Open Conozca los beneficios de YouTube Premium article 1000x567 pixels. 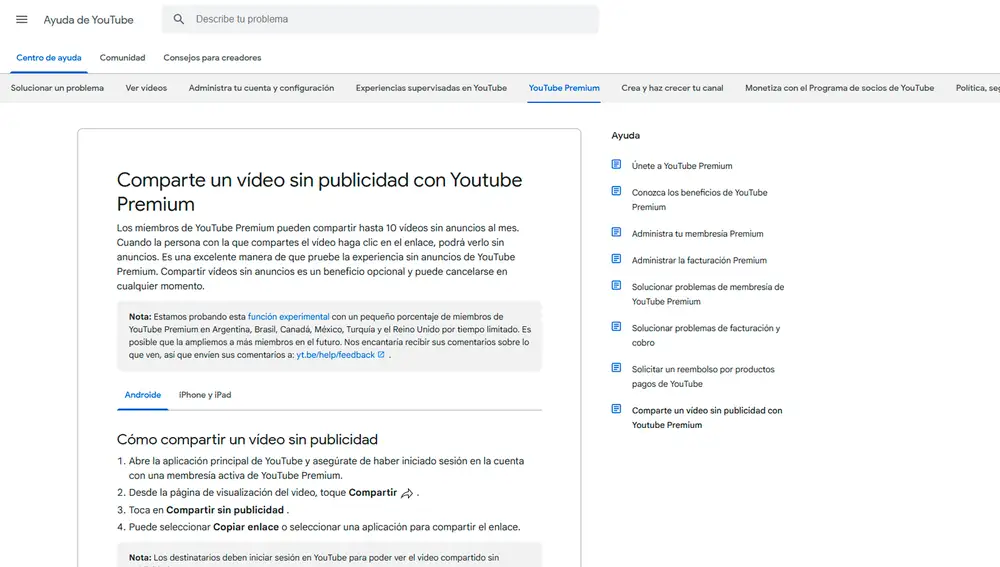(x=700, y=200)
